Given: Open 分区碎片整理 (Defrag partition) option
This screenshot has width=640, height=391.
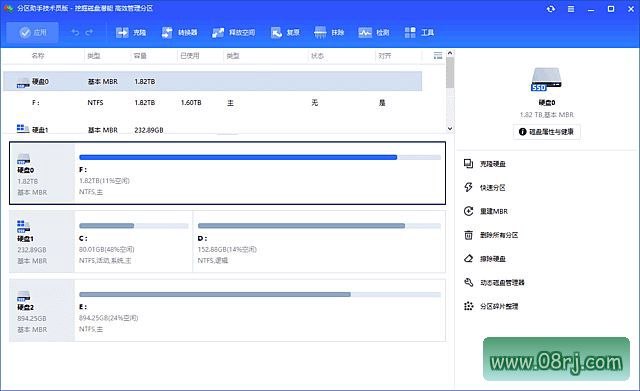Looking at the screenshot, I should (491, 306).
